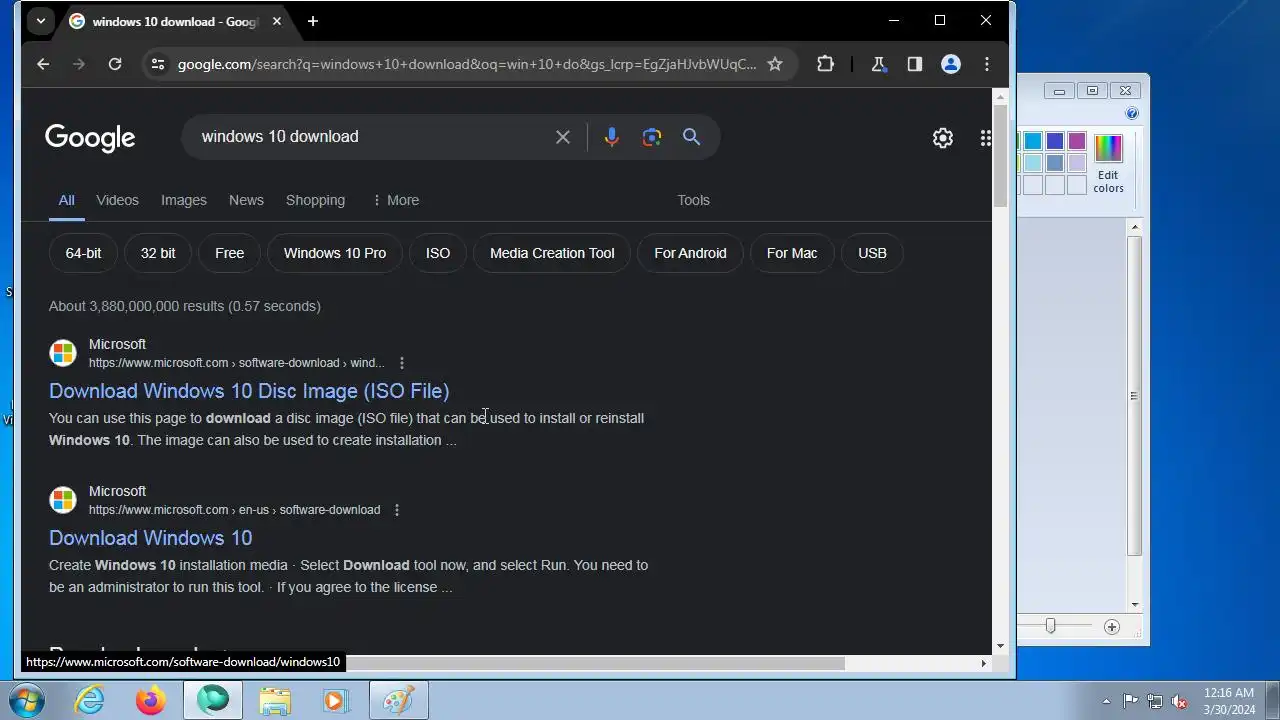Open Chrome profile avatar
The image size is (1280, 720).
click(x=951, y=64)
